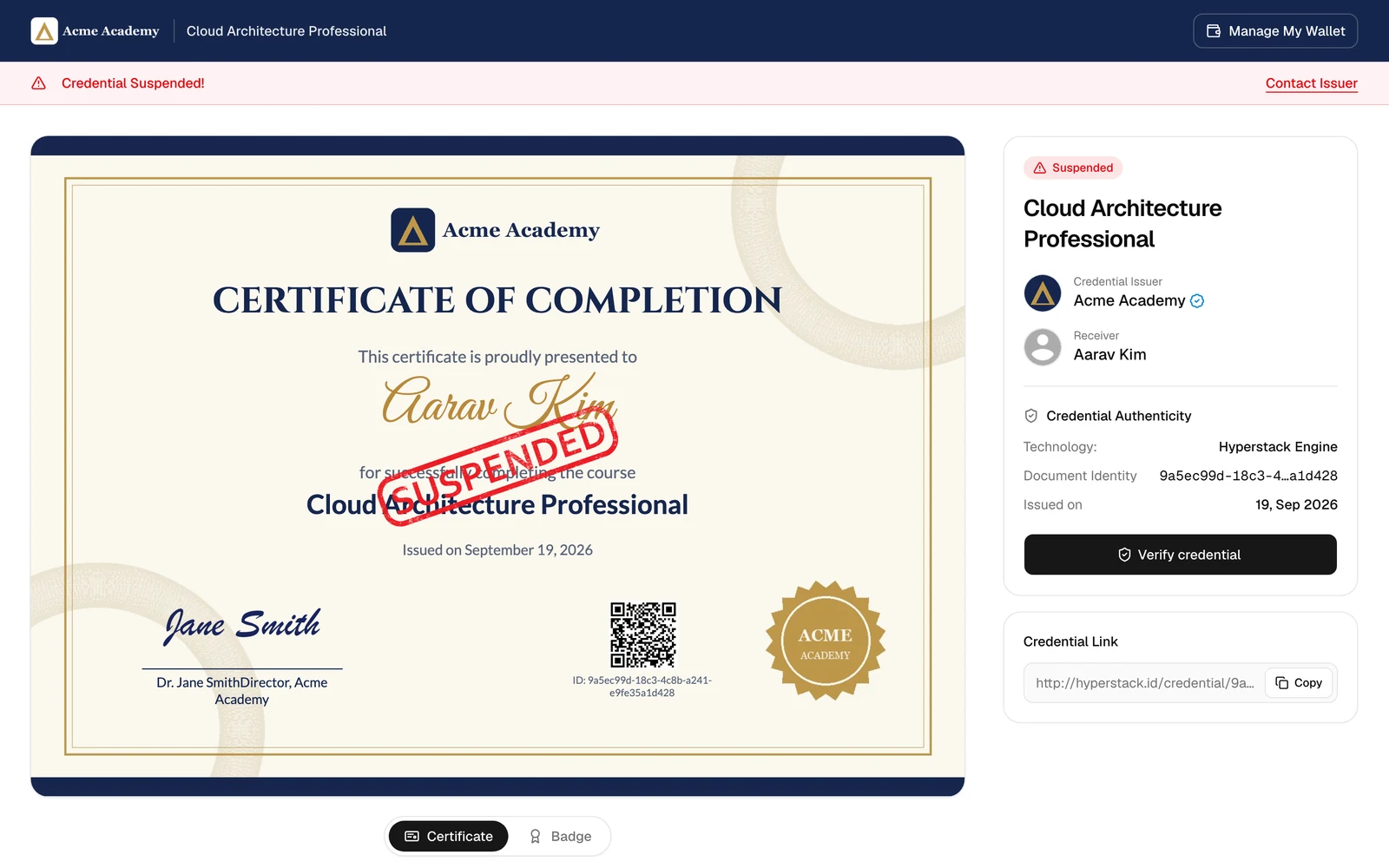This screenshot has height=868, width=1389.
Task: Click the wallet icon in Manage My Wallet
Action: pyautogui.click(x=1214, y=31)
